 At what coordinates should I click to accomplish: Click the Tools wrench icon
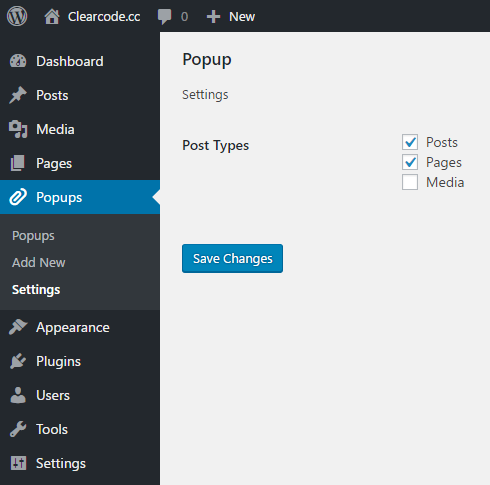[18, 429]
